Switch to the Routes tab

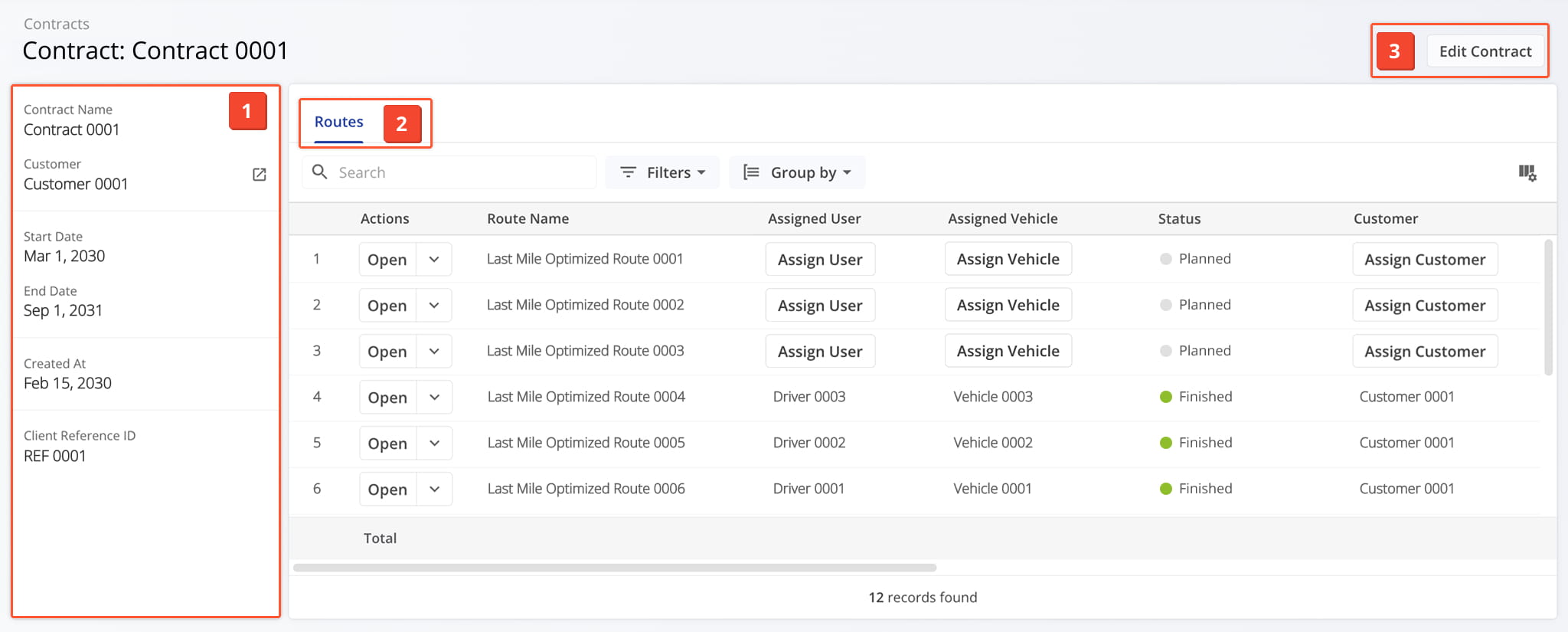[x=338, y=122]
